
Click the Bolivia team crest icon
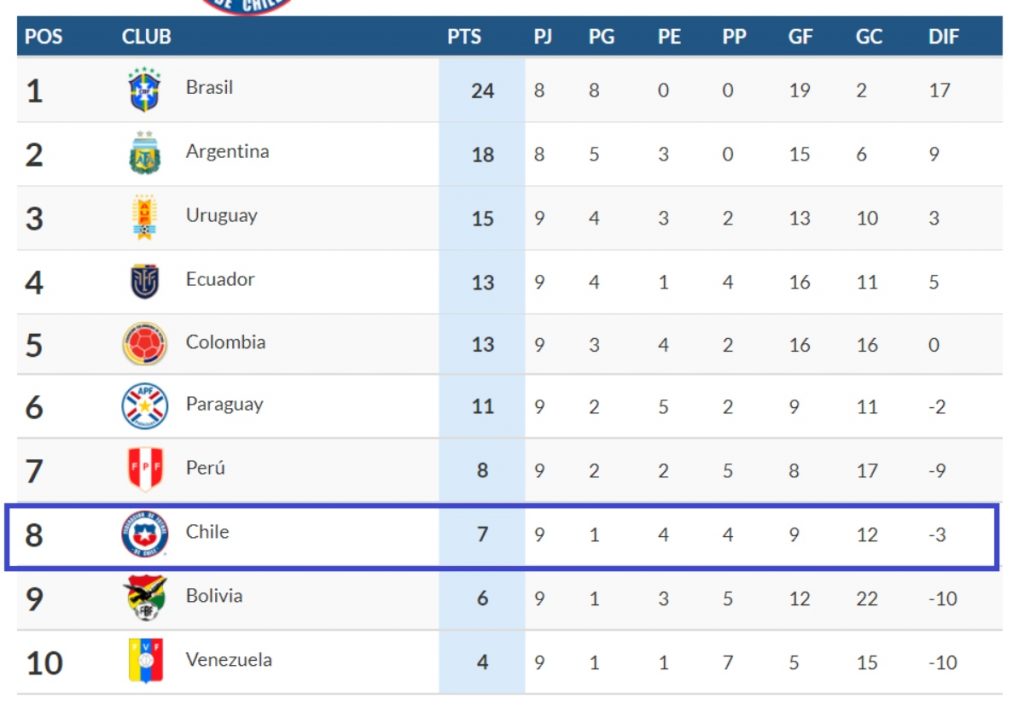click(x=144, y=598)
